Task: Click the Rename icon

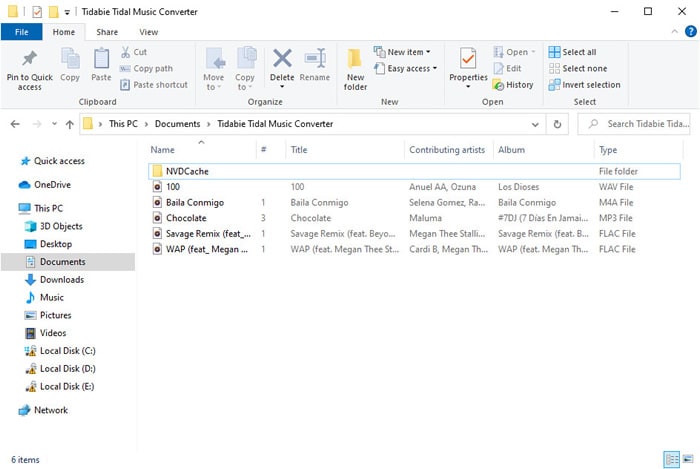Action: pyautogui.click(x=315, y=58)
